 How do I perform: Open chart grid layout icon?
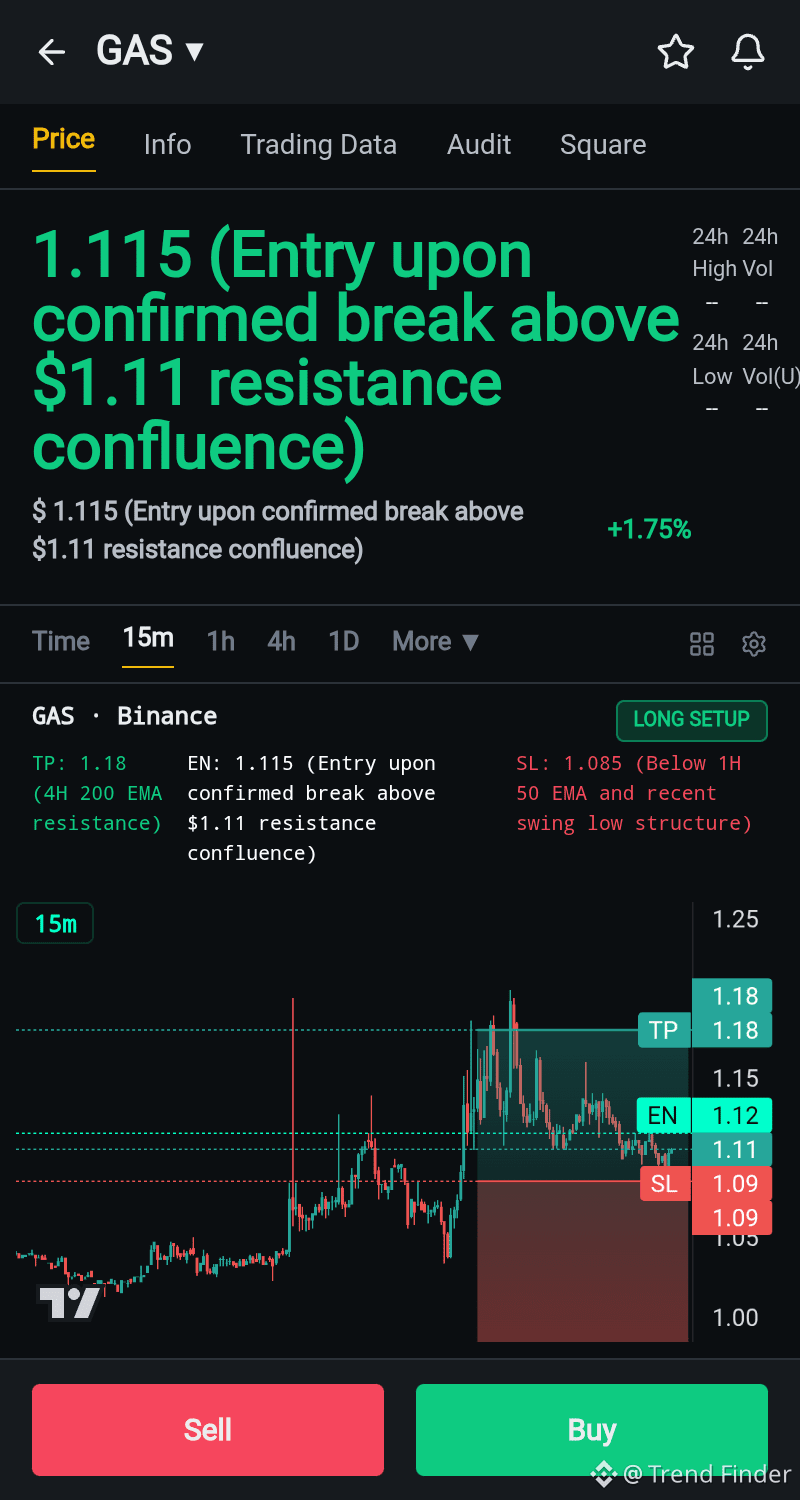tap(702, 644)
